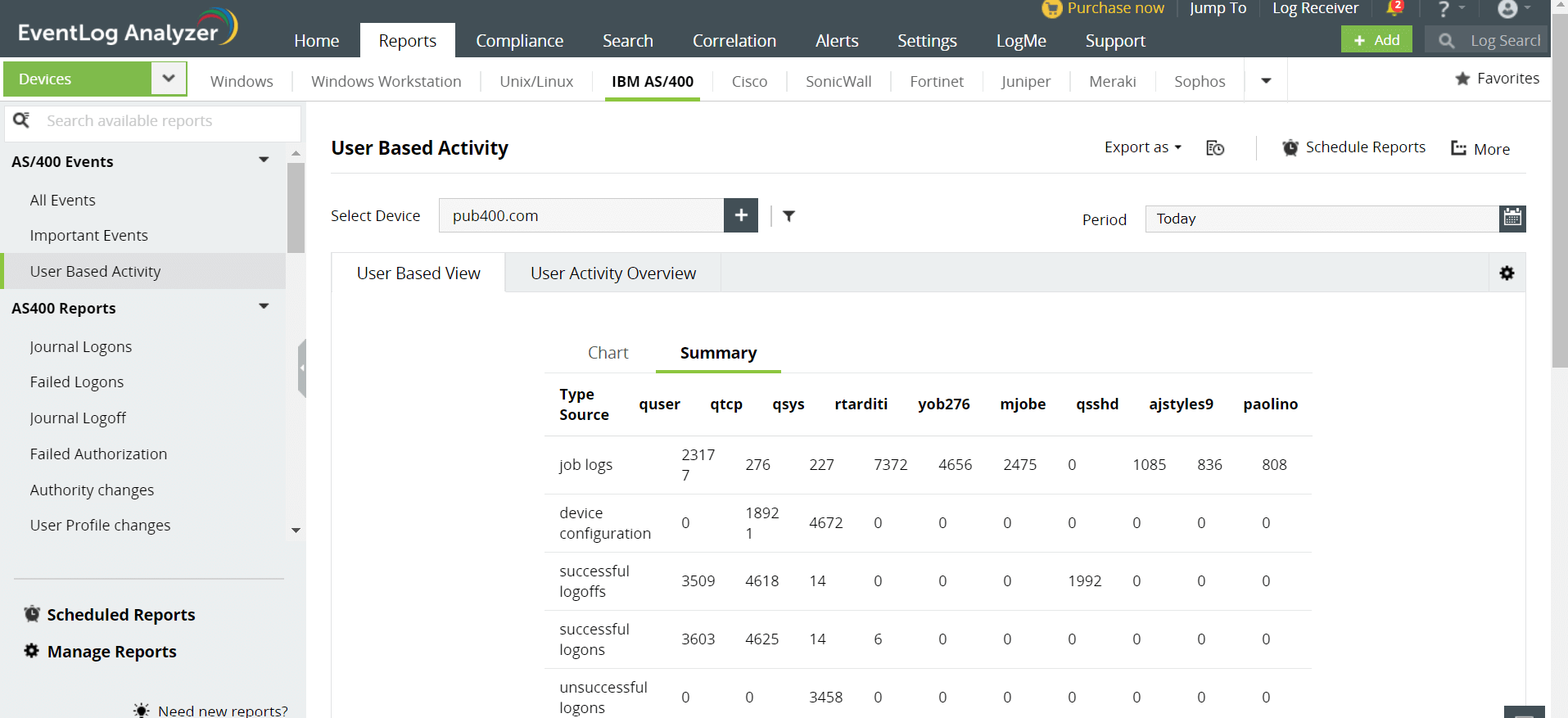Click the green Add button

coord(1376,40)
